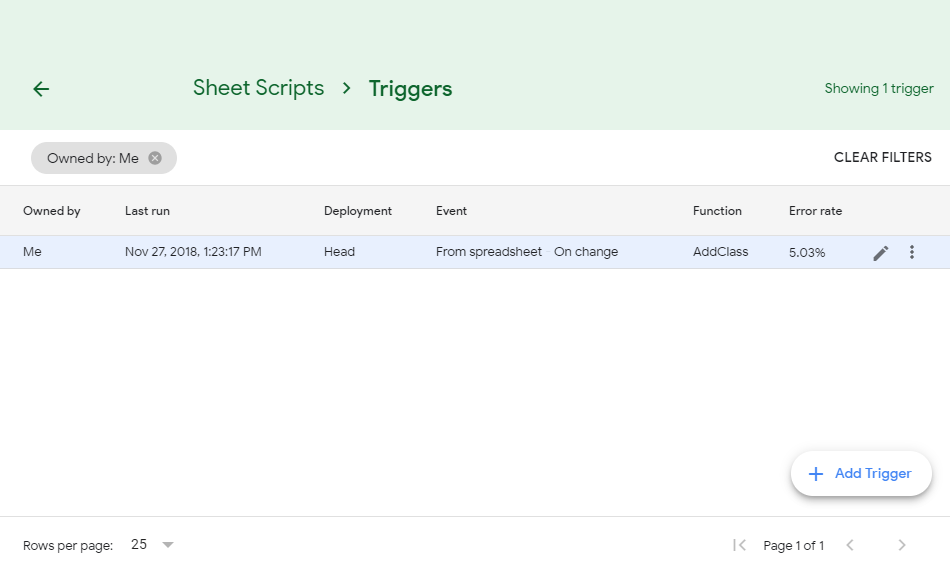Click the AddClass function name in row
The width and height of the screenshot is (950, 568).
(x=720, y=252)
